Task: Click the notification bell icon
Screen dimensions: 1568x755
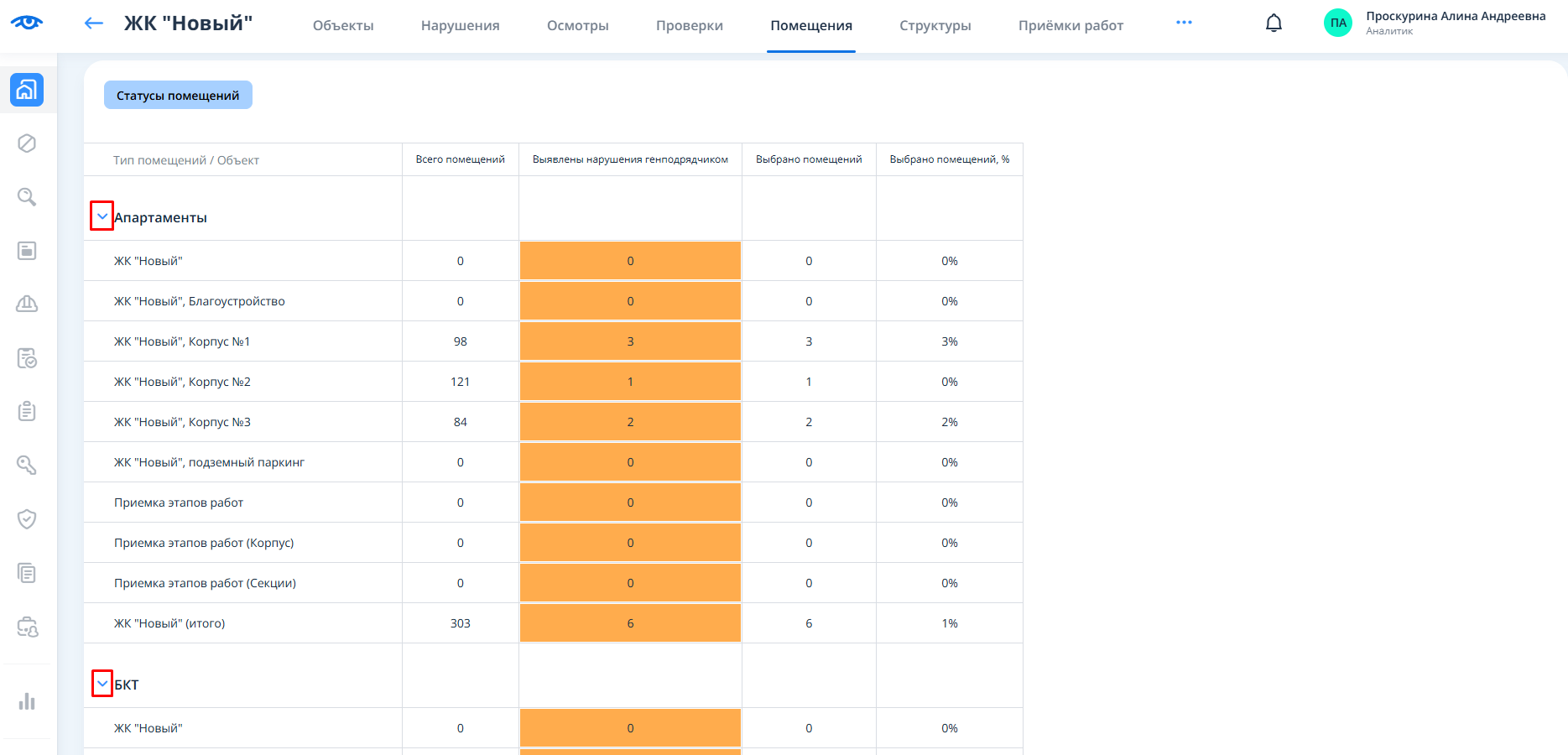Action: [1274, 23]
